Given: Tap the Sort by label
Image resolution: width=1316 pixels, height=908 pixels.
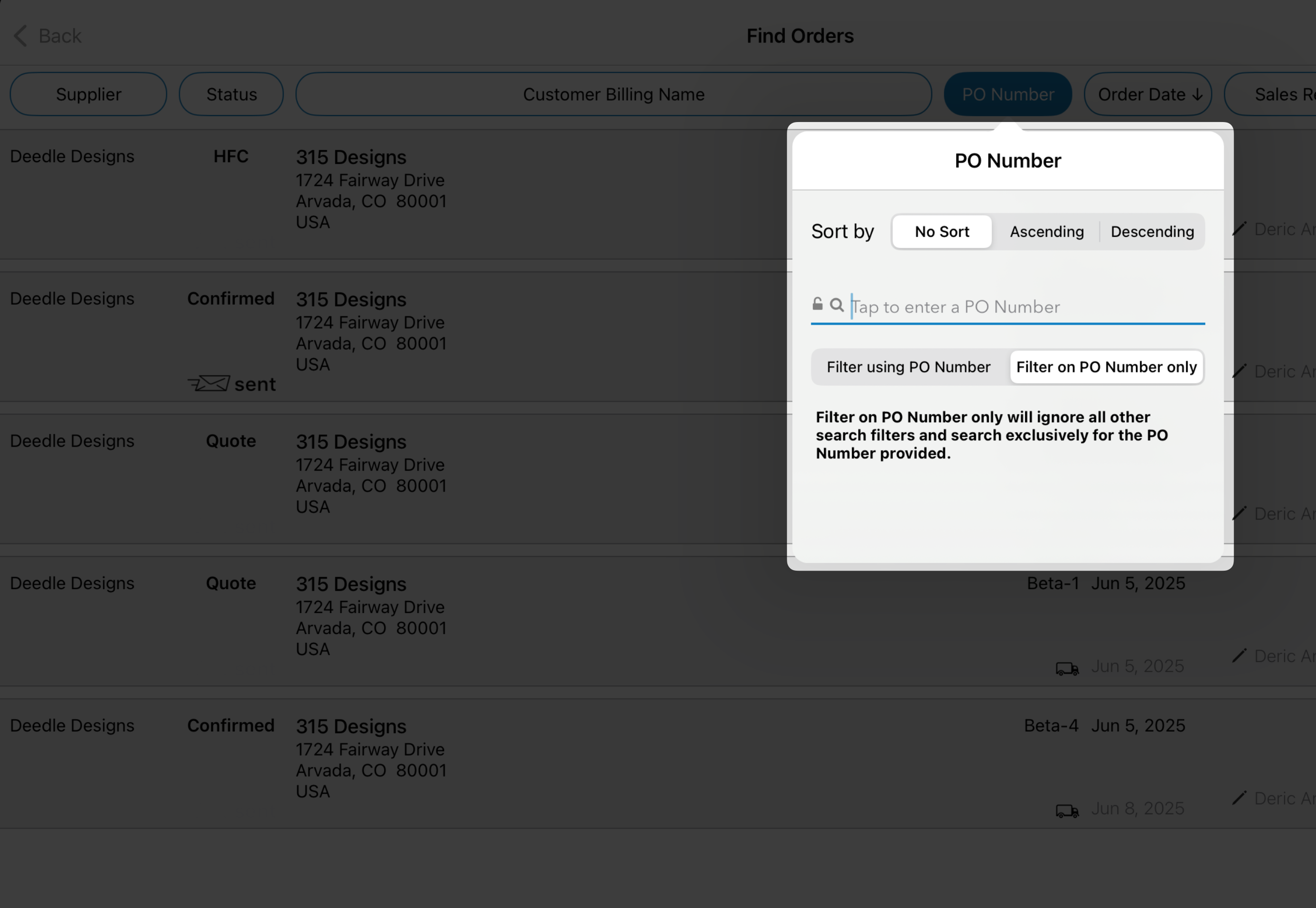Looking at the screenshot, I should (x=842, y=231).
